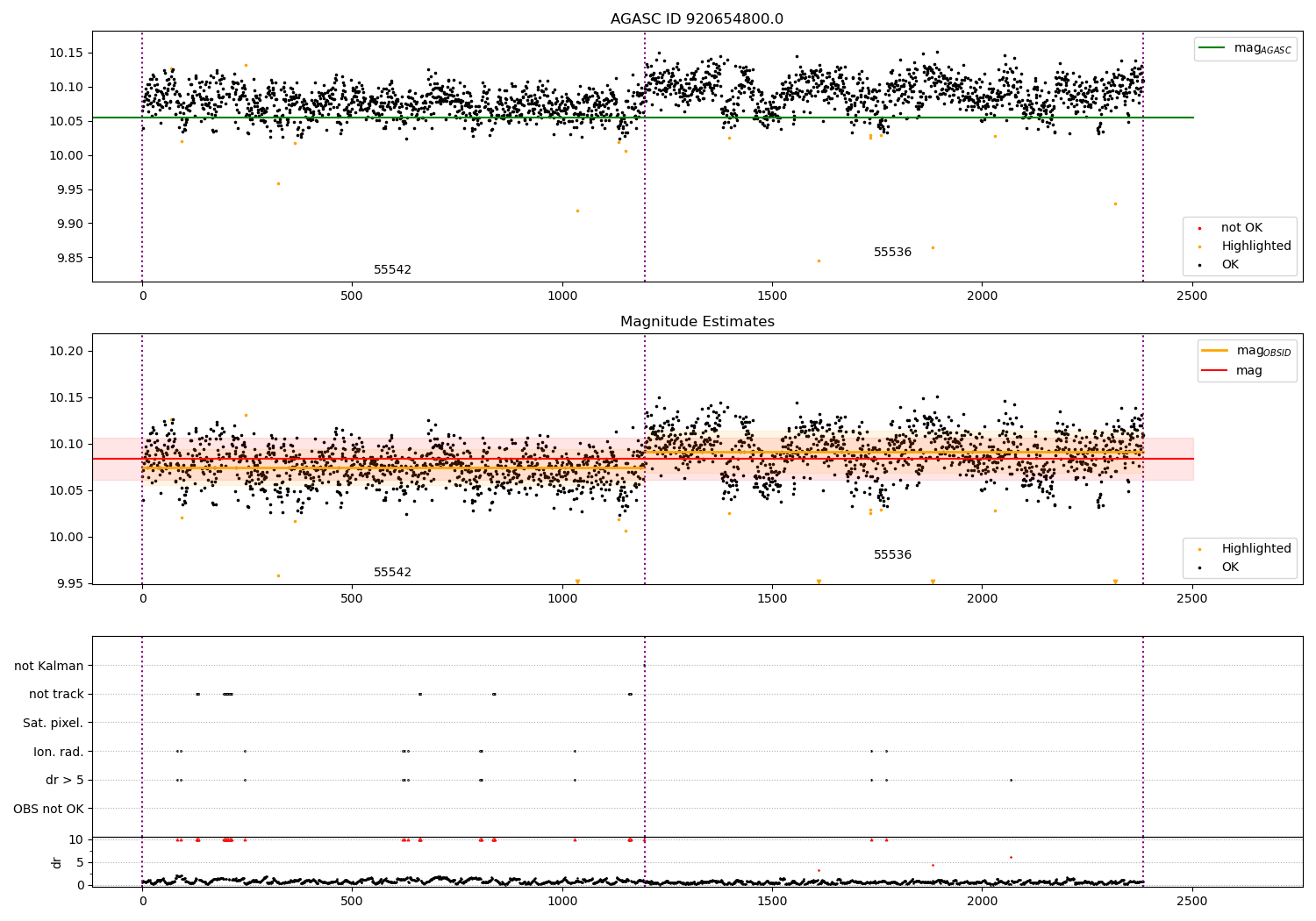Click 'Highlighted' legend entry in the middle plot
This screenshot has width=1316, height=921.
[1255, 549]
